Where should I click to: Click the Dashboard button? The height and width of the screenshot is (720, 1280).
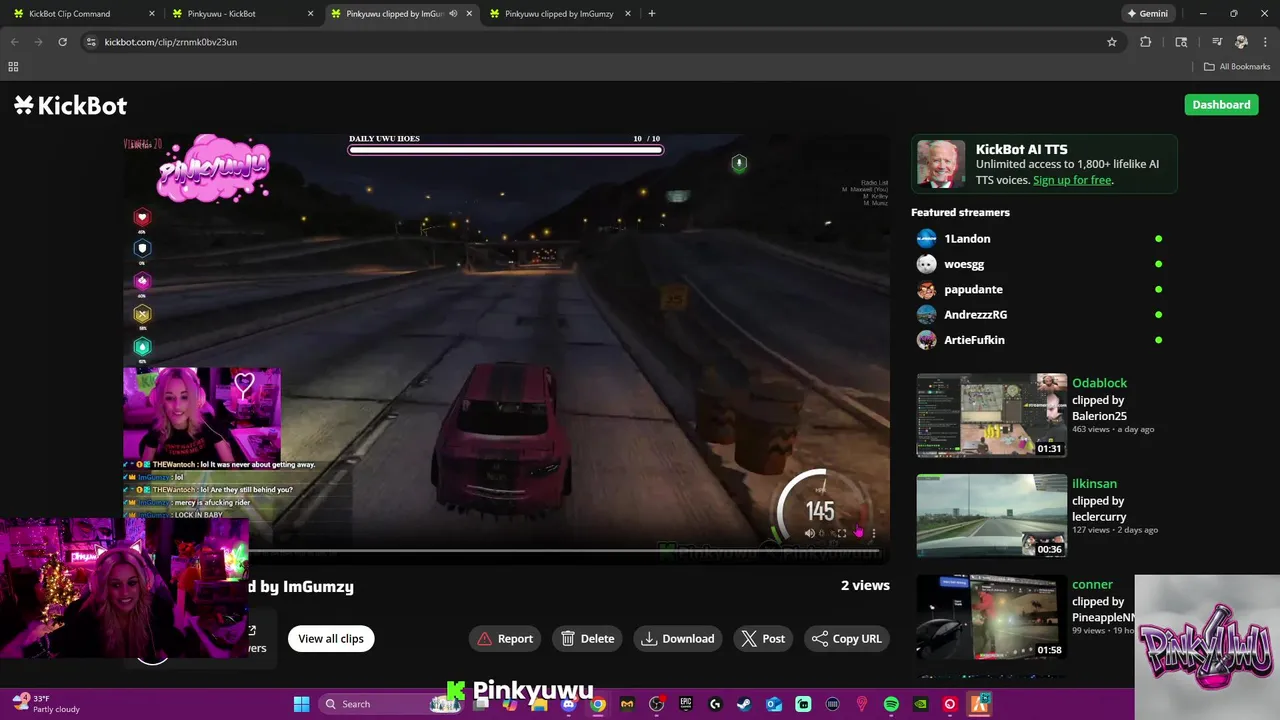click(x=1221, y=105)
